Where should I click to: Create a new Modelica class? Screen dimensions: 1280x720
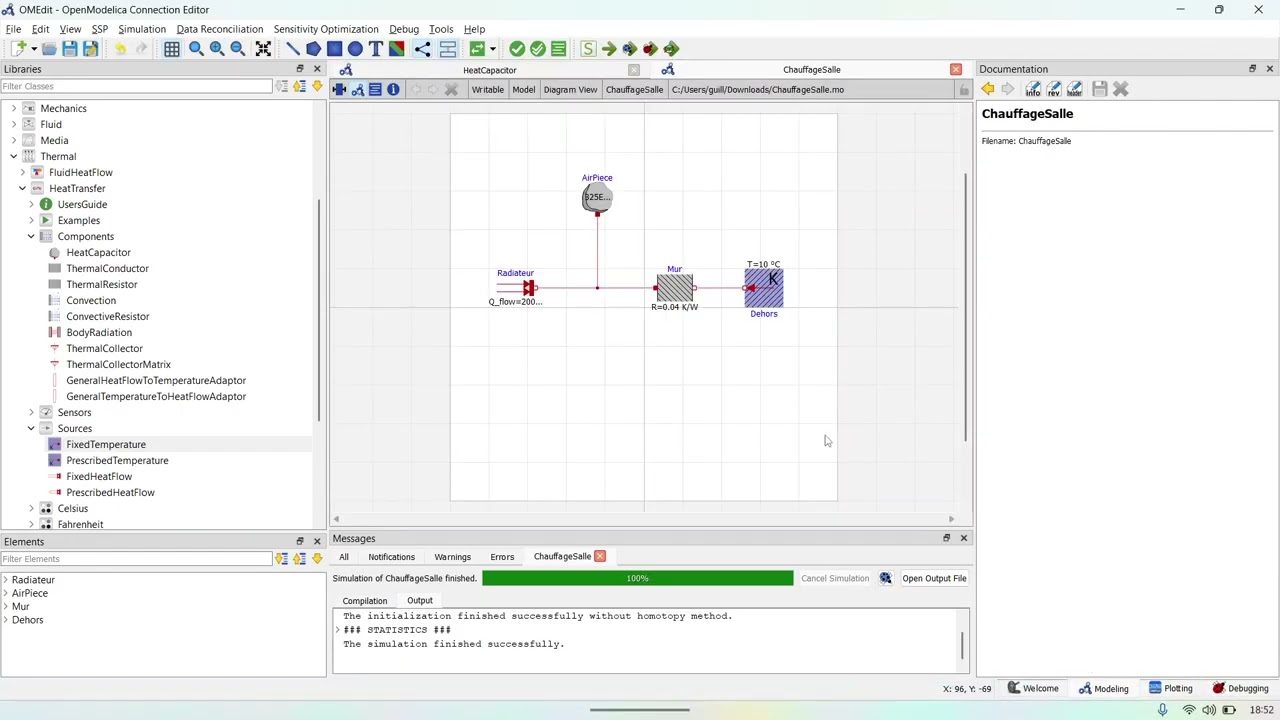[x=18, y=48]
